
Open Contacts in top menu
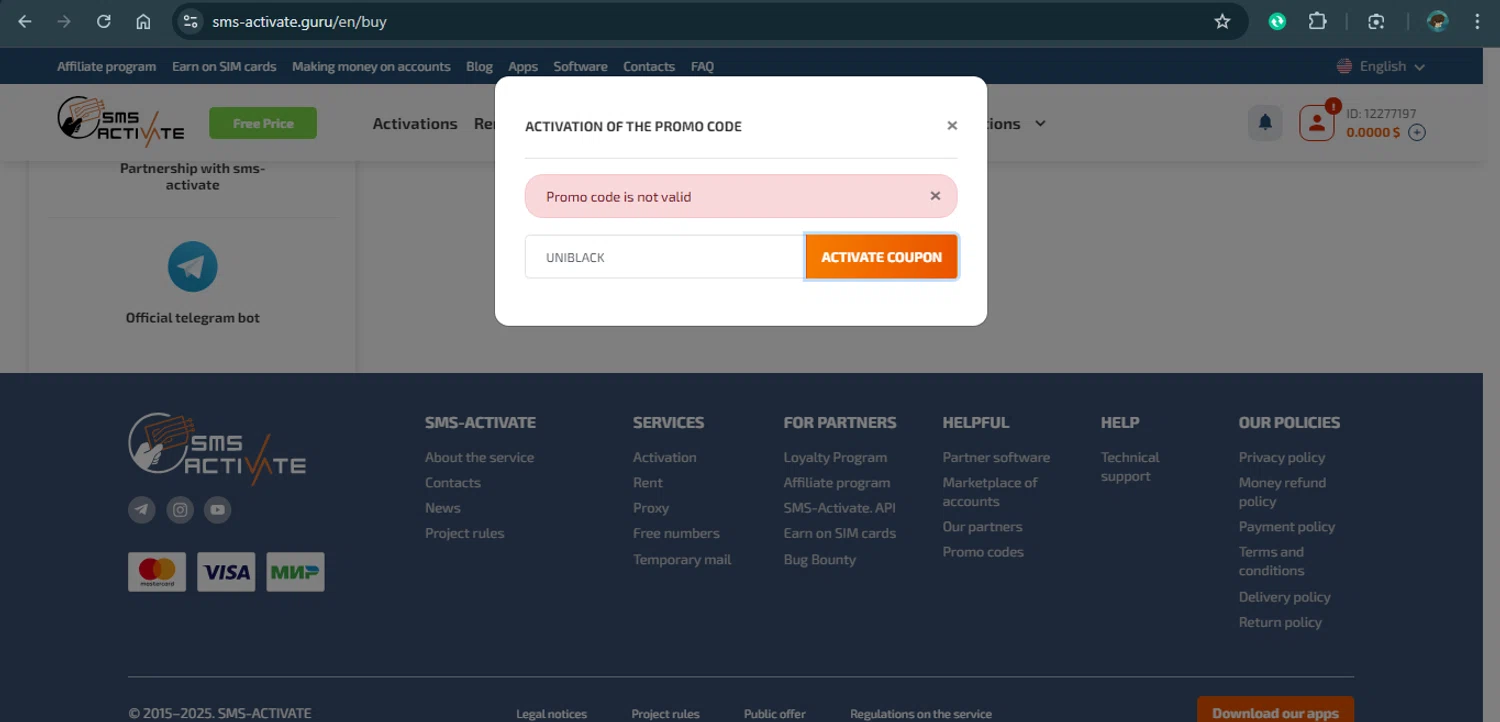[649, 66]
